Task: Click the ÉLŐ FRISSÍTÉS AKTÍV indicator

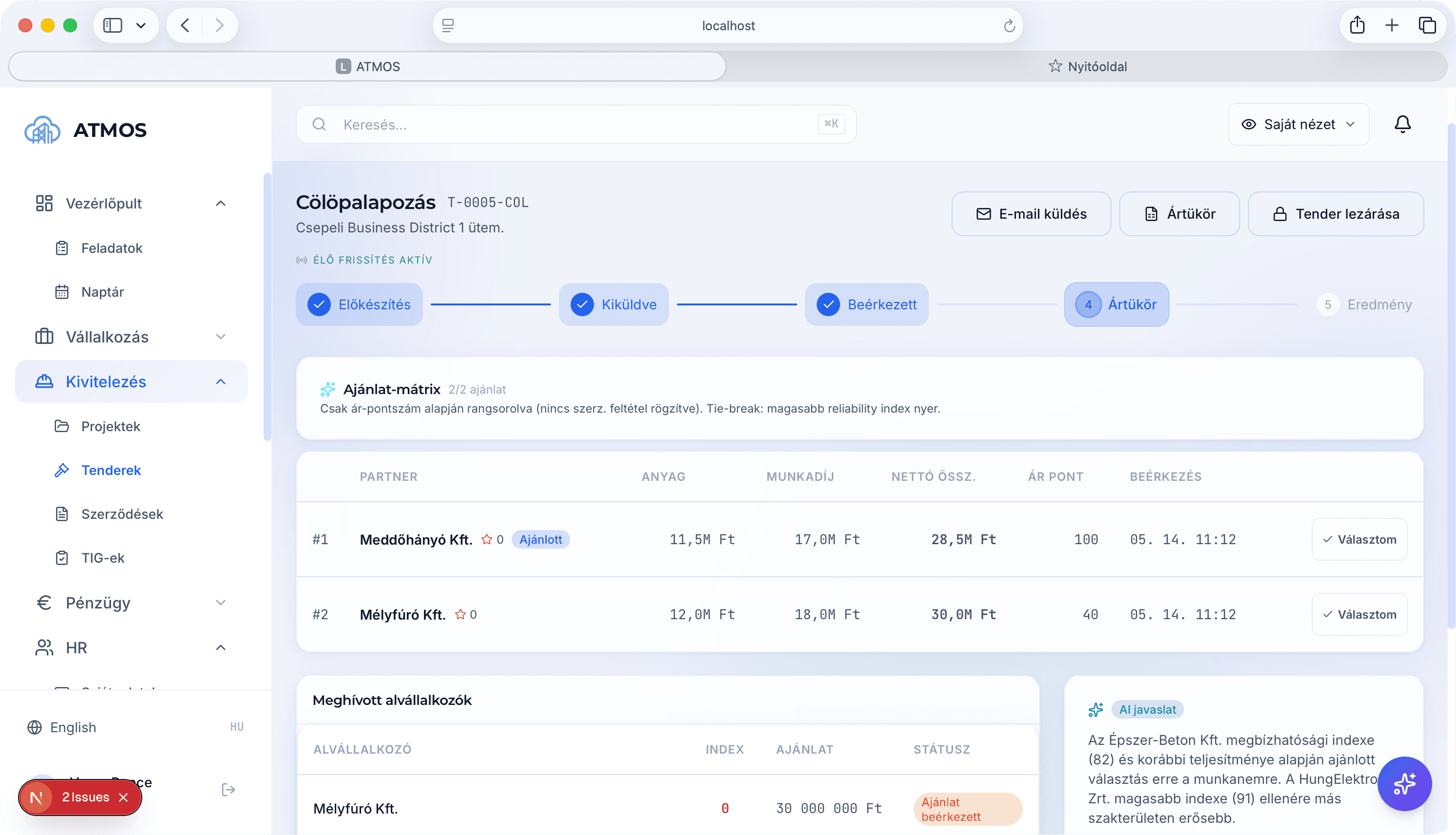Action: (x=364, y=260)
